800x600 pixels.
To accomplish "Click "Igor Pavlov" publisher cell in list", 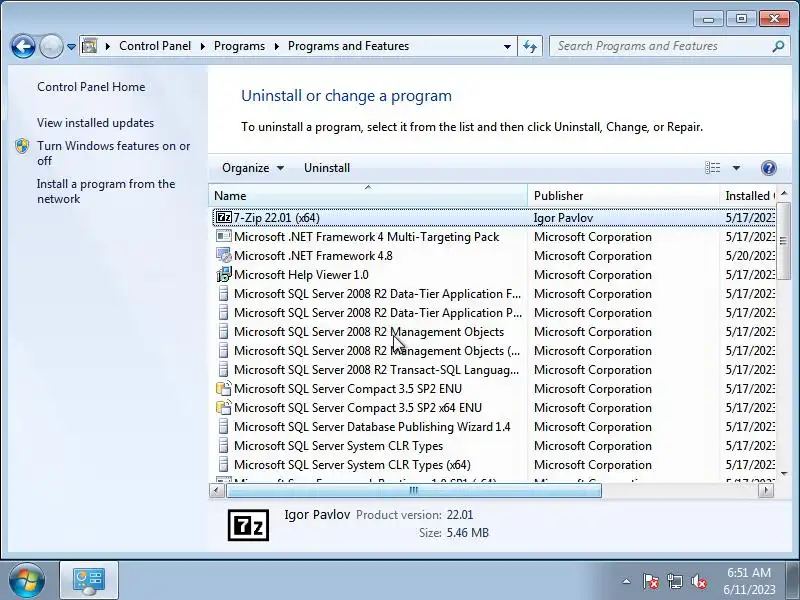I will (563, 218).
